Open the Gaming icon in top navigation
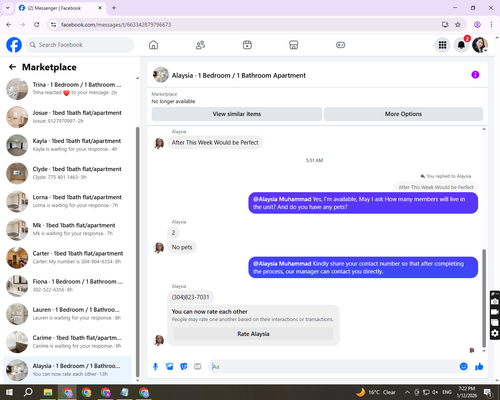 pyautogui.click(x=340, y=45)
